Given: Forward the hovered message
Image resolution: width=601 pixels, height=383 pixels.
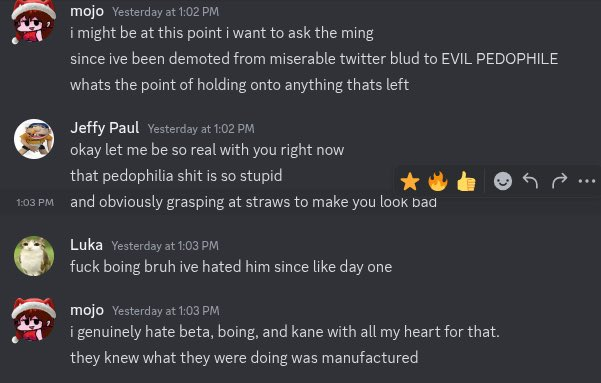Looking at the screenshot, I should click(x=559, y=181).
